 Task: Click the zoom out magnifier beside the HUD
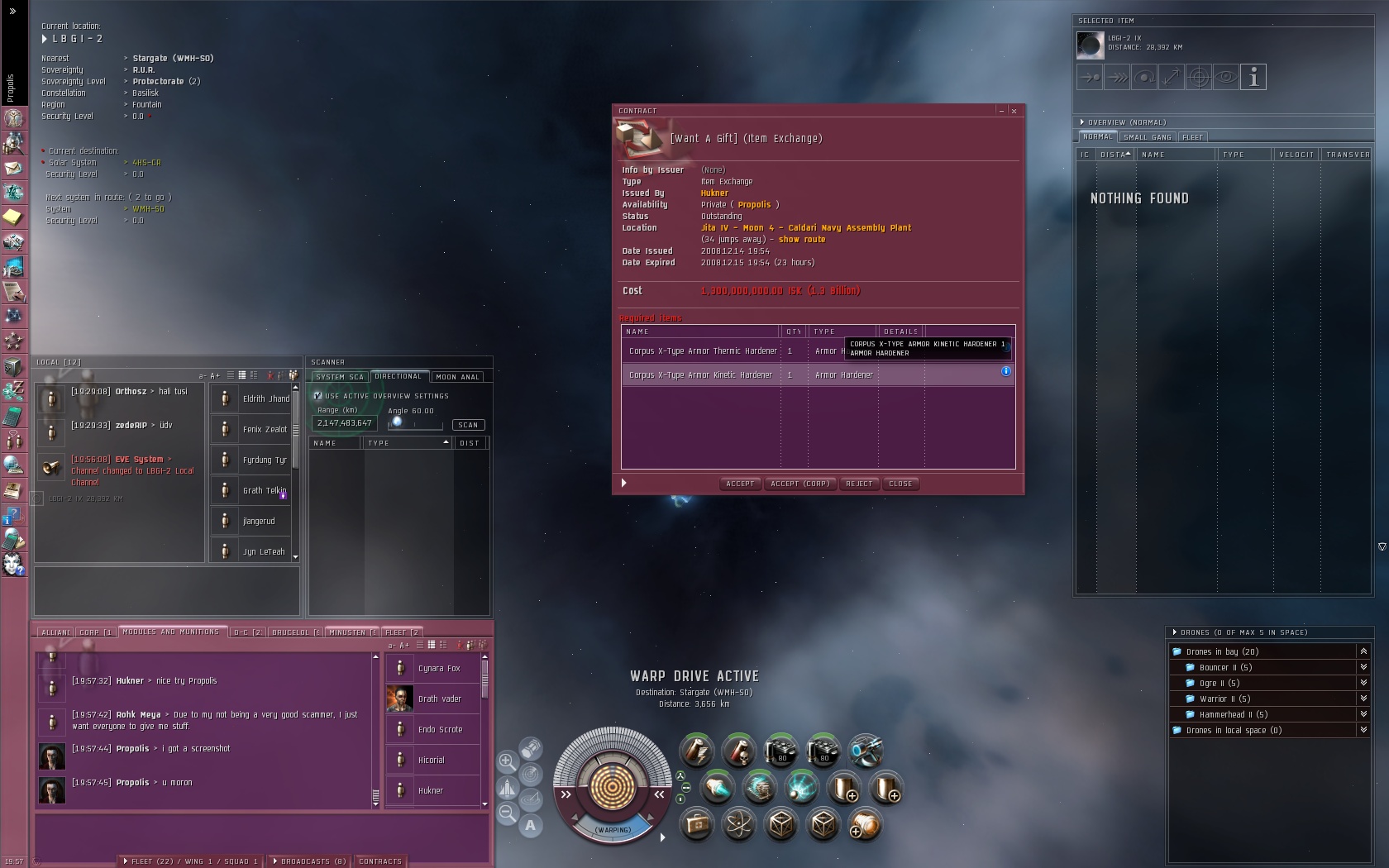pyautogui.click(x=507, y=814)
